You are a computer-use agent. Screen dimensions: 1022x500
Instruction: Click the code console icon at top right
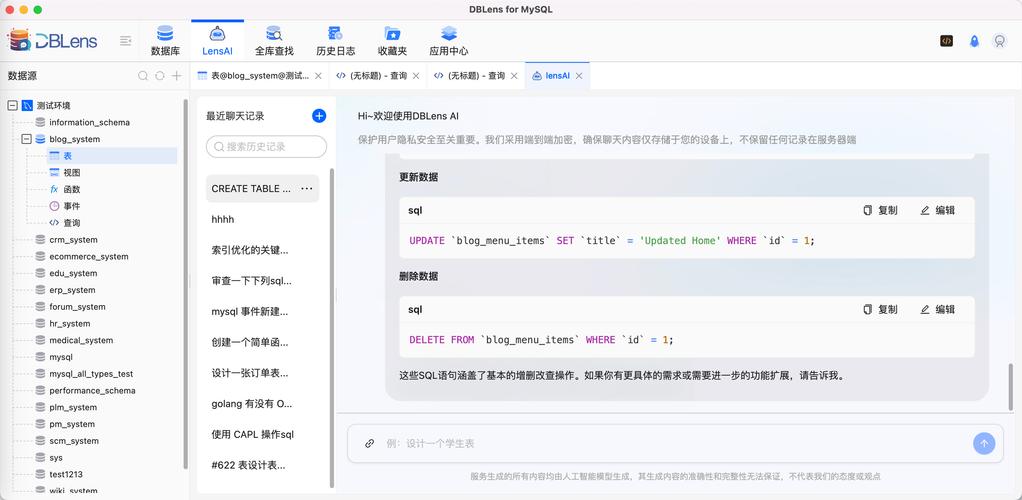click(x=946, y=40)
